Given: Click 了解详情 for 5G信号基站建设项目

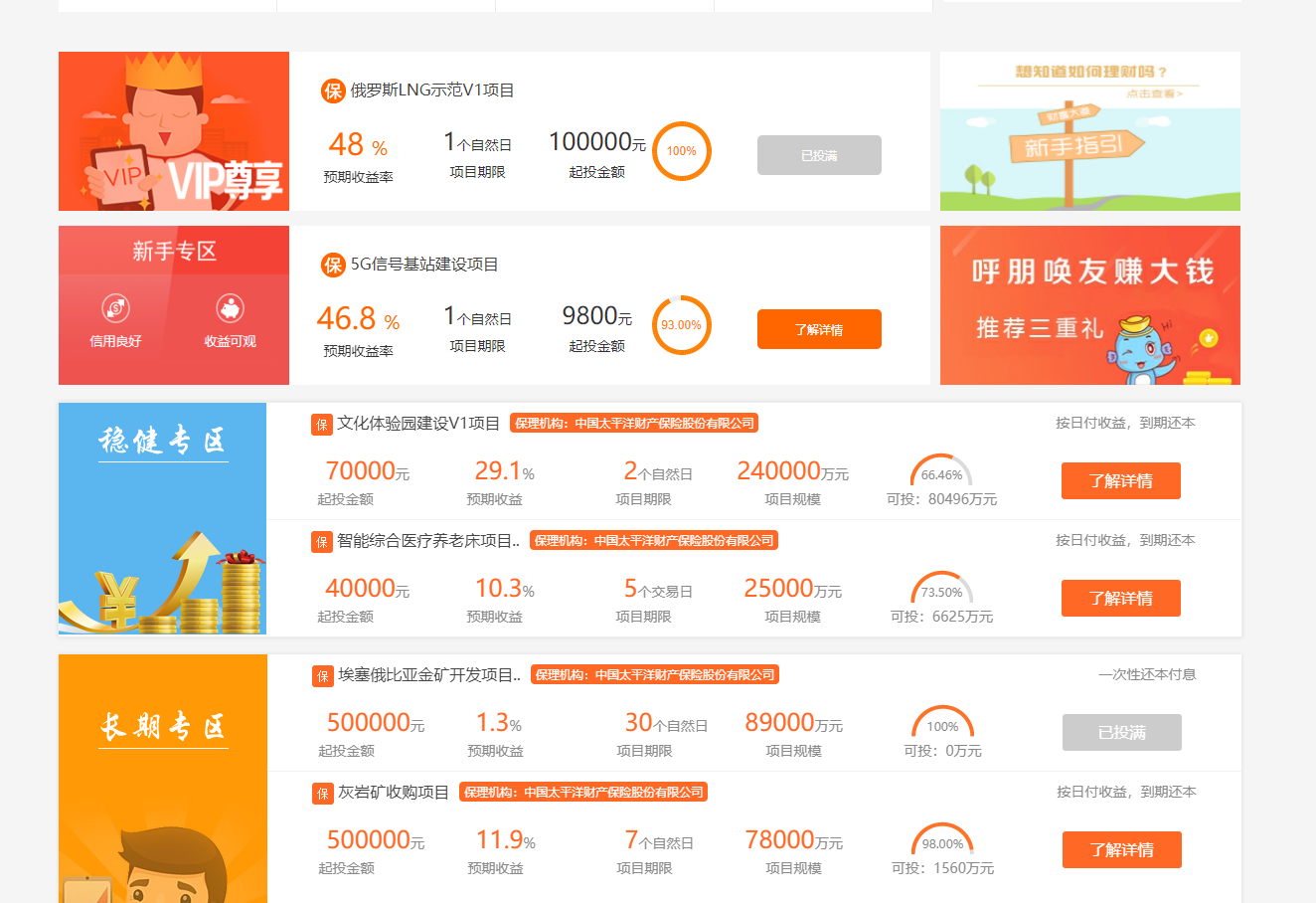Looking at the screenshot, I should tap(819, 329).
